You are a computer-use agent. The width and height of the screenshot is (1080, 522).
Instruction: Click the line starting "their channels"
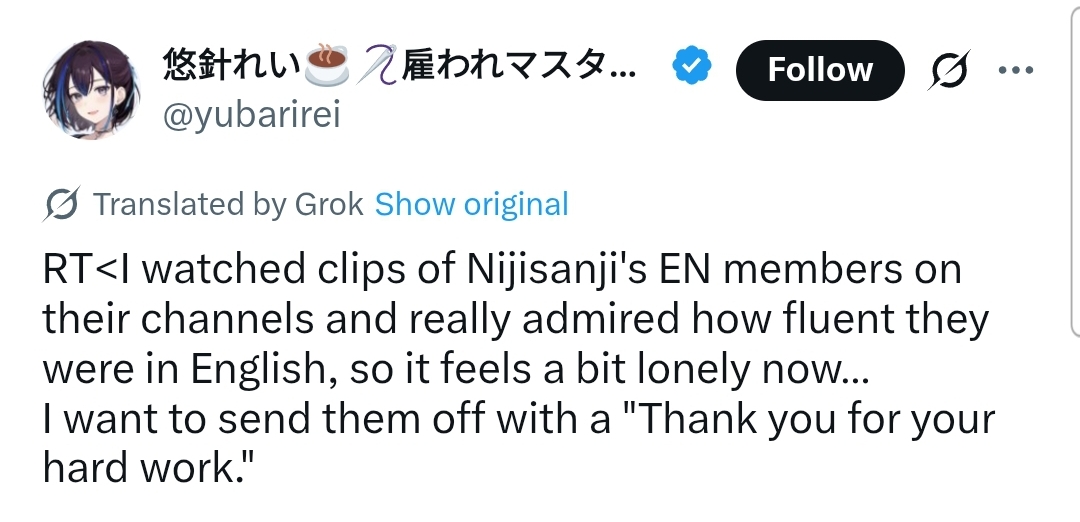(514, 320)
